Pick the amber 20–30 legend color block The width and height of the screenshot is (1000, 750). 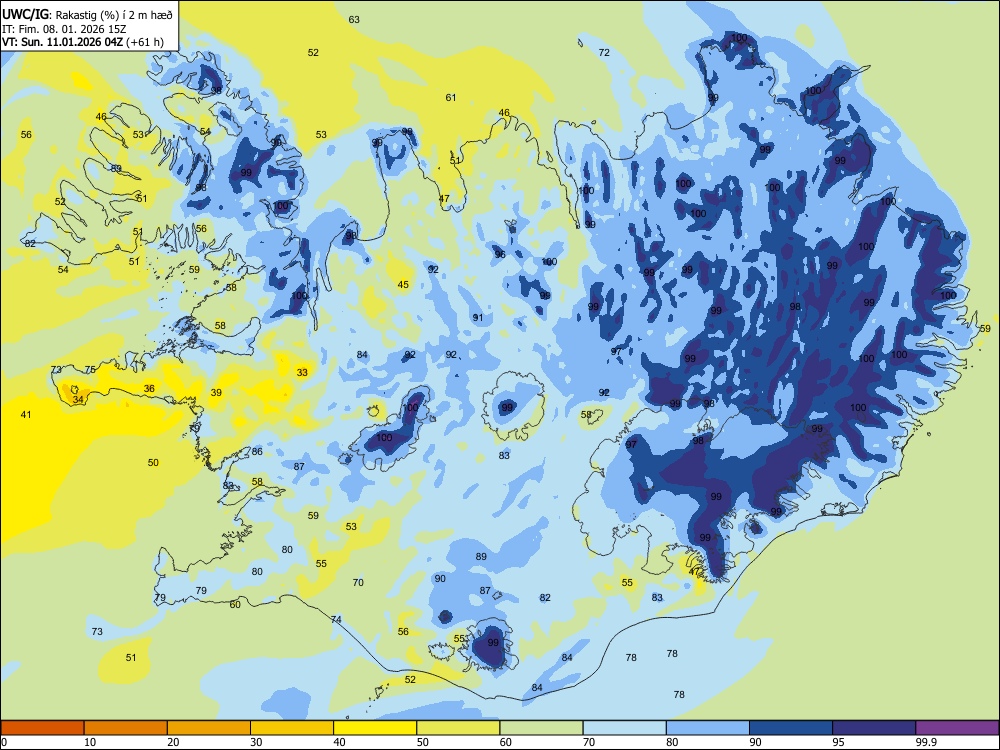pos(209,728)
